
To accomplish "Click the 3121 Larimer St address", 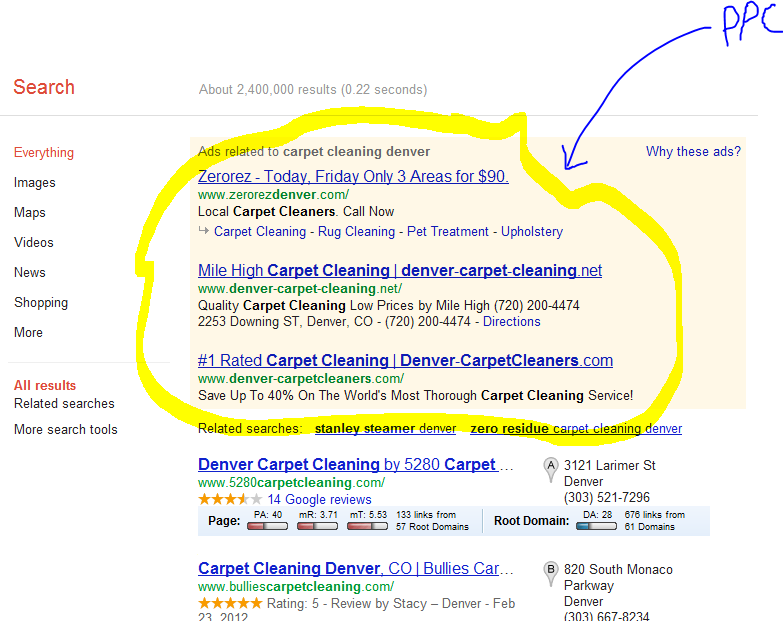I will tap(610, 466).
